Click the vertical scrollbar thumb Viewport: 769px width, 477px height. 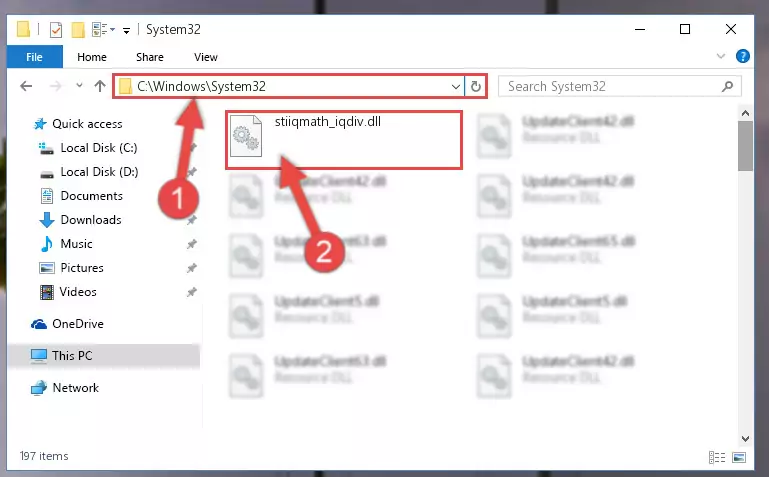coord(745,146)
